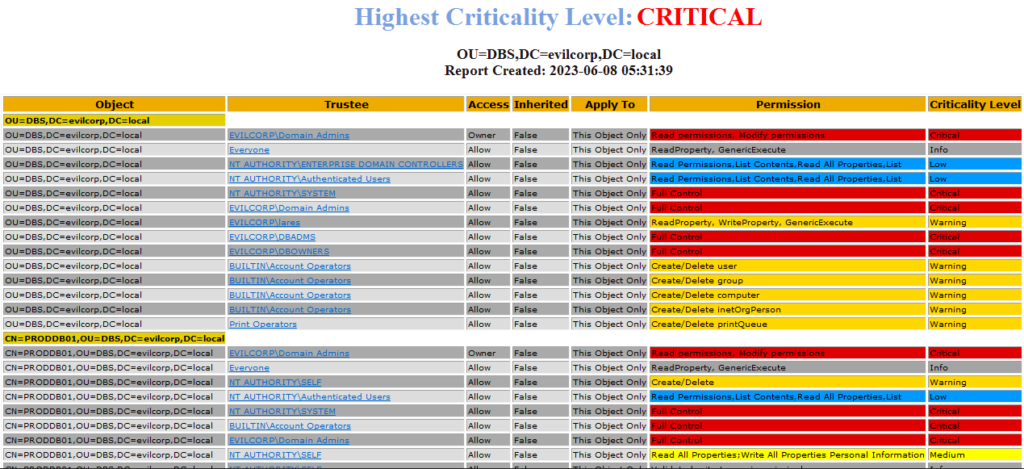
Task: Select 'ReadProperty, WriteProperty, GenericExecute' permission cell
Action: pos(788,222)
